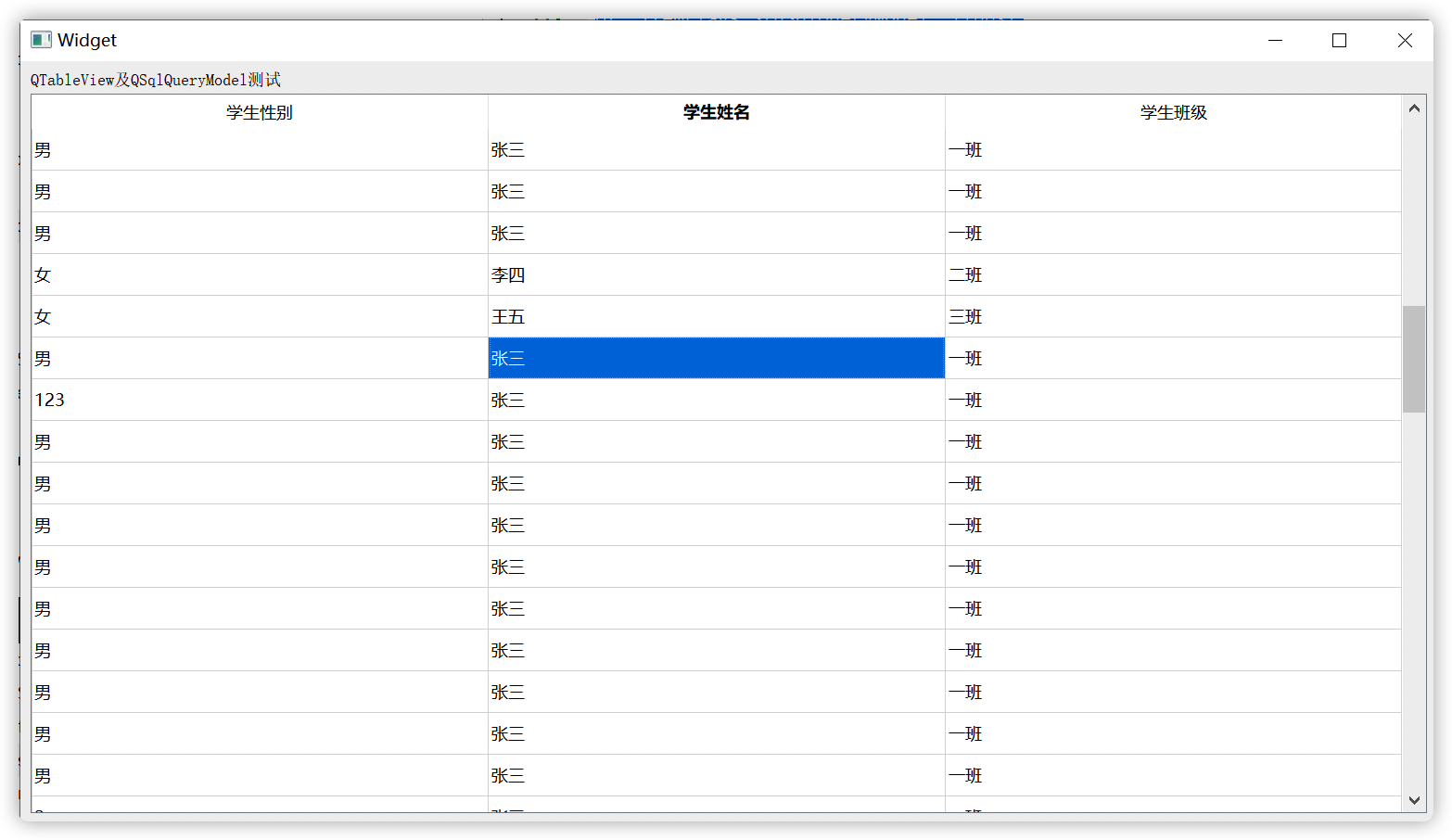
Task: Select the 王五 name cell
Action: (x=717, y=316)
